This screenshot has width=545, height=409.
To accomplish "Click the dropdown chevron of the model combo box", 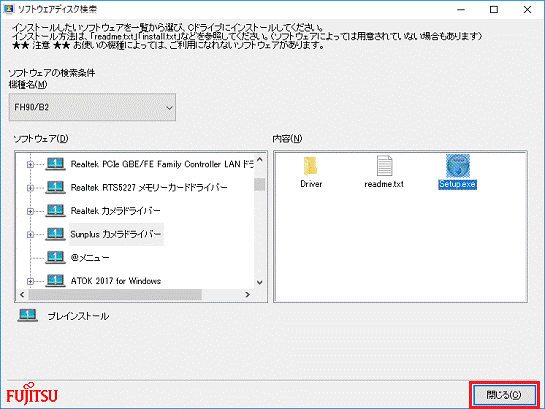I will [x=169, y=108].
